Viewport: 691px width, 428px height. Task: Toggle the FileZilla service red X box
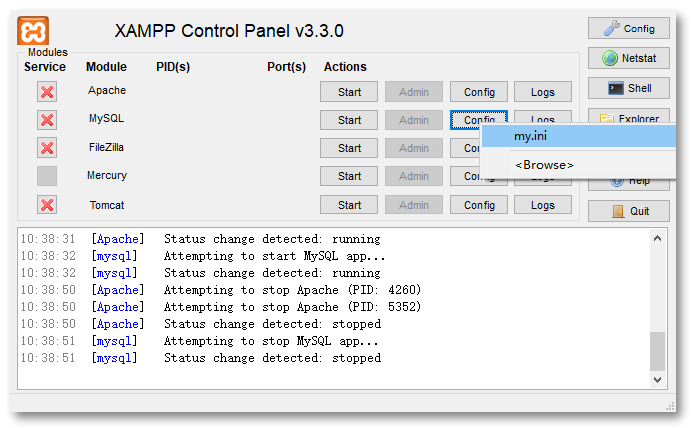point(47,148)
